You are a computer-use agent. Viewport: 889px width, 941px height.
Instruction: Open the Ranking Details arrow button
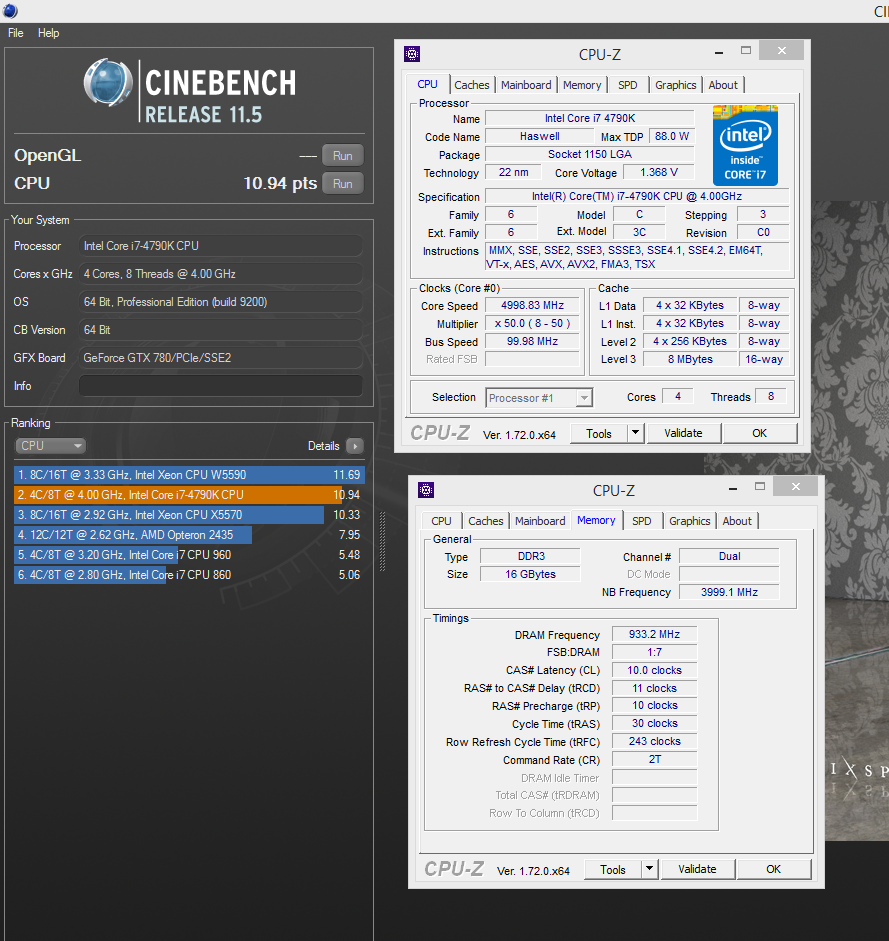(355, 446)
